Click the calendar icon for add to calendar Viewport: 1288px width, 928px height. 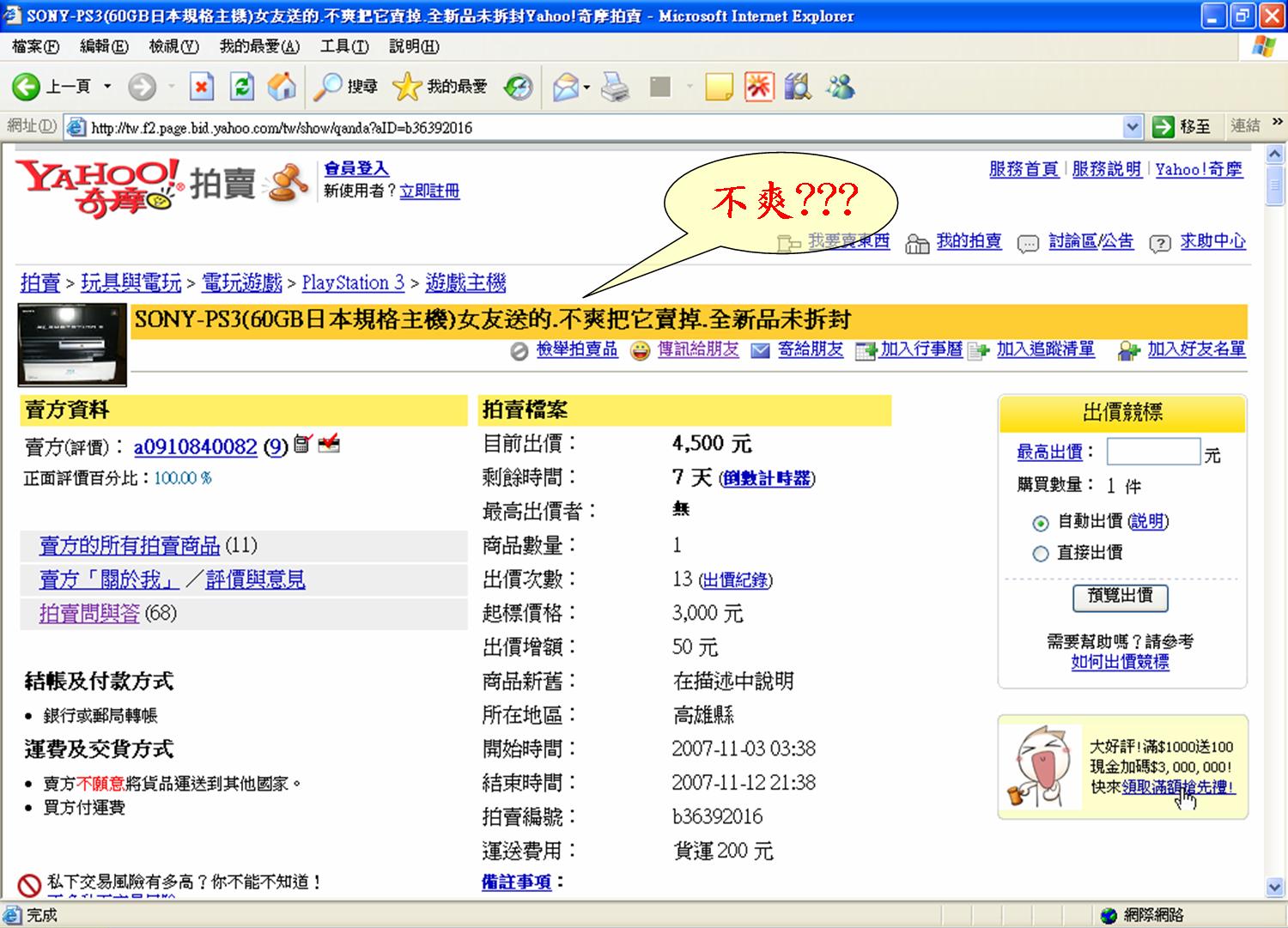[x=866, y=351]
